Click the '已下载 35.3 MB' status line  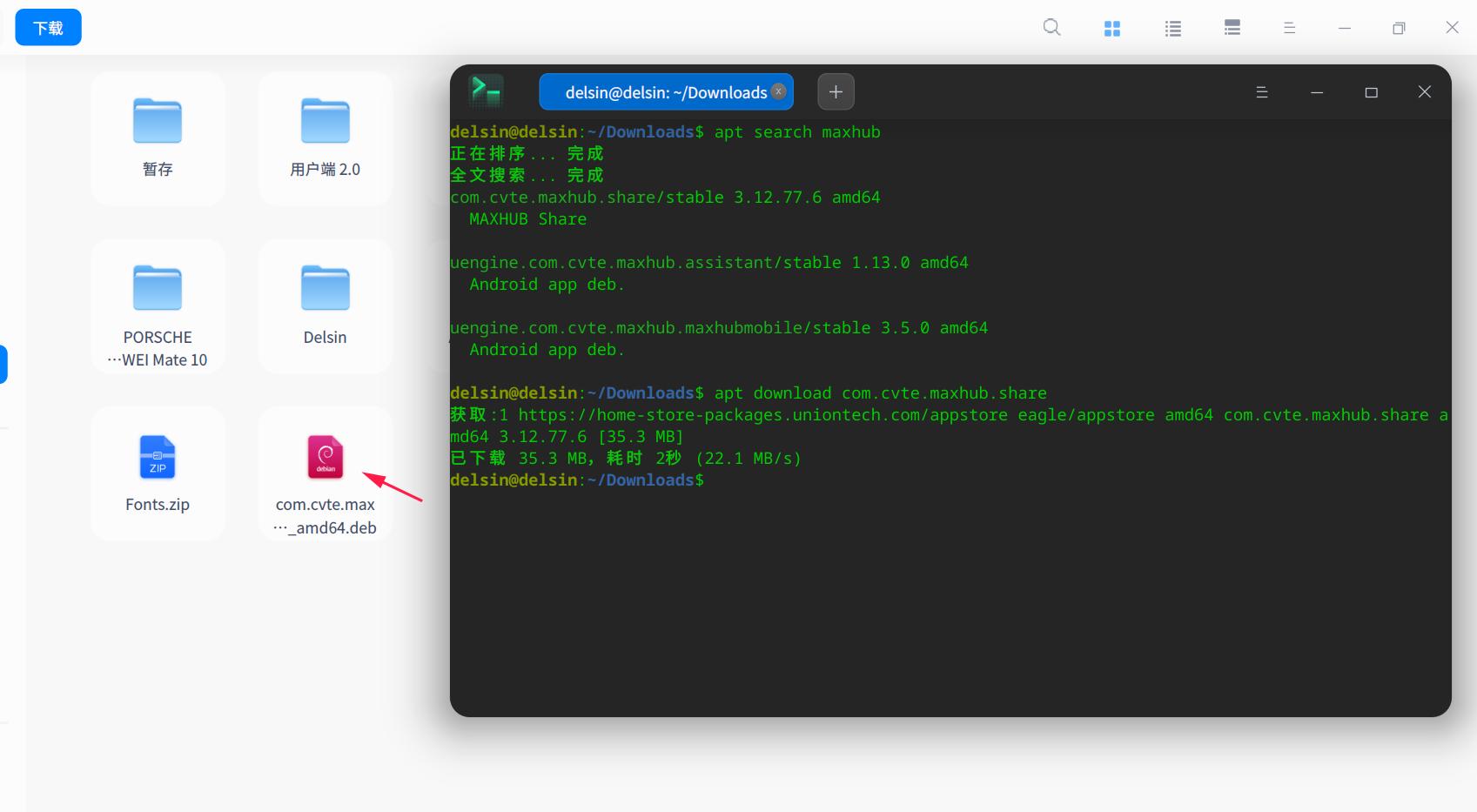click(626, 459)
